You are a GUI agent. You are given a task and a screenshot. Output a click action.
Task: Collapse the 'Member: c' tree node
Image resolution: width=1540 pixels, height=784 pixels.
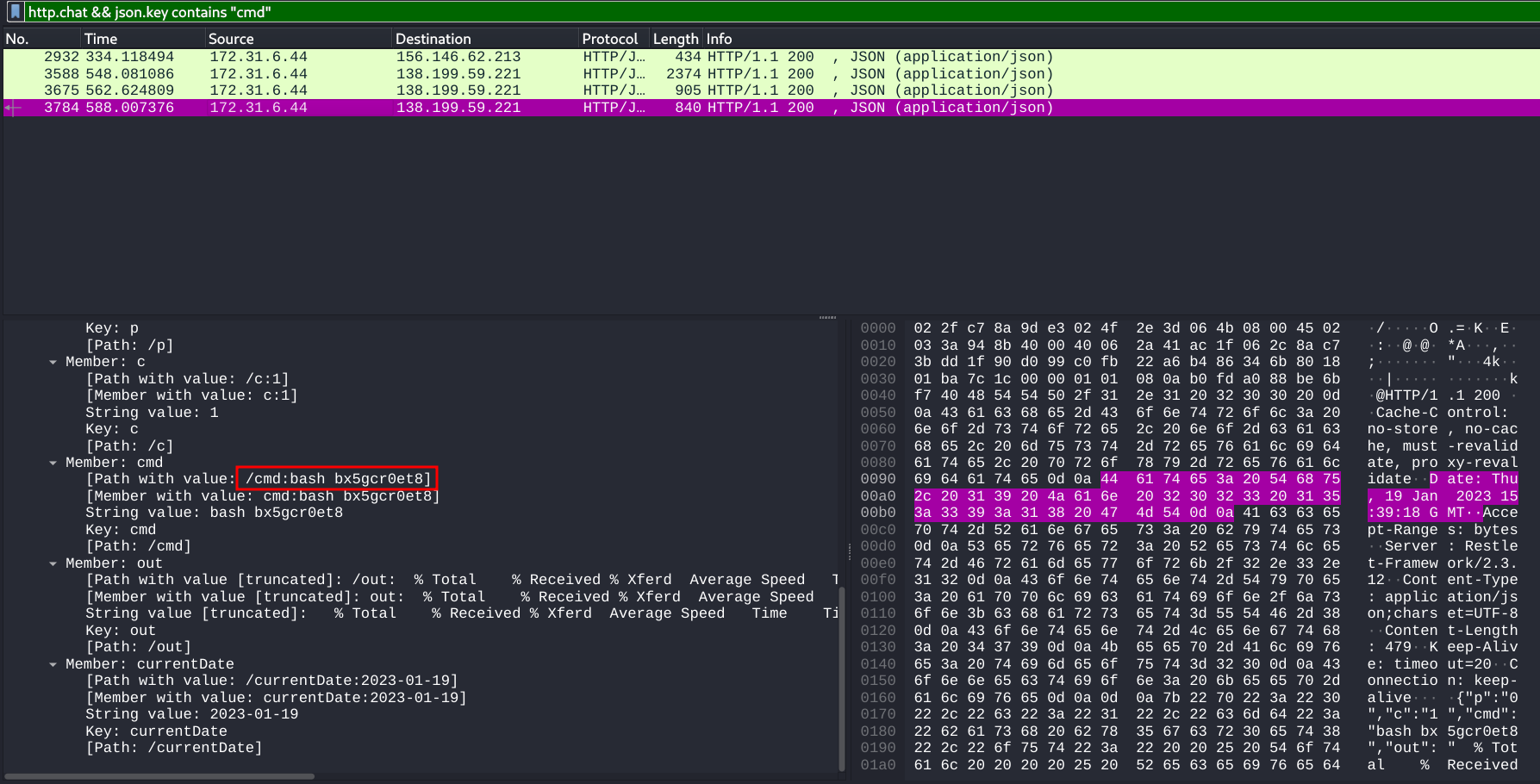[53, 362]
